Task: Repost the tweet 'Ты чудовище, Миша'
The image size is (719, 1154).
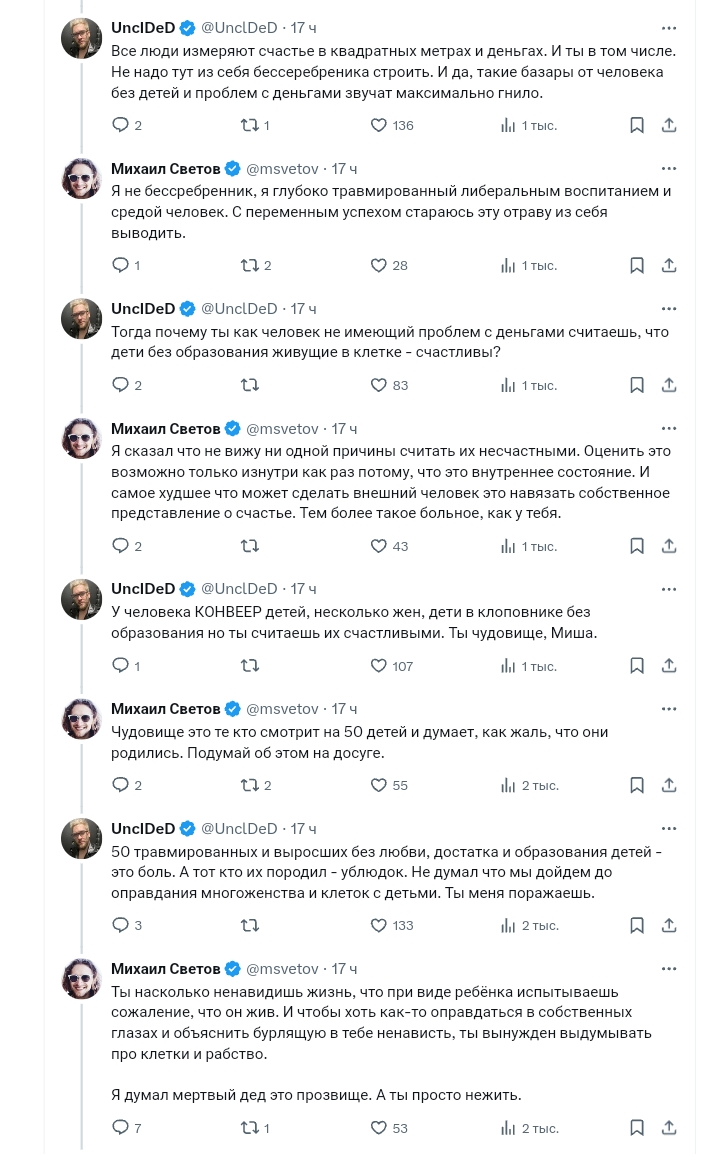Action: 249,665
